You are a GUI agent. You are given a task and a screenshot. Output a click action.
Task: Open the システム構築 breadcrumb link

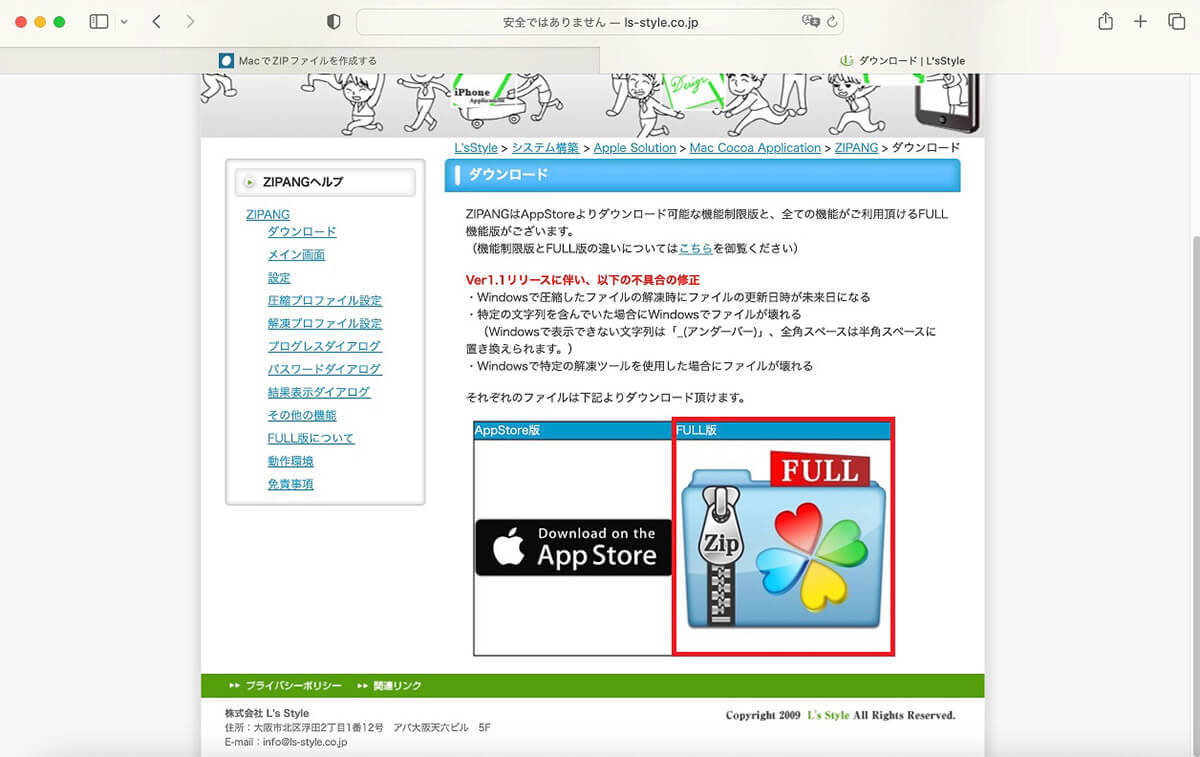tap(545, 148)
